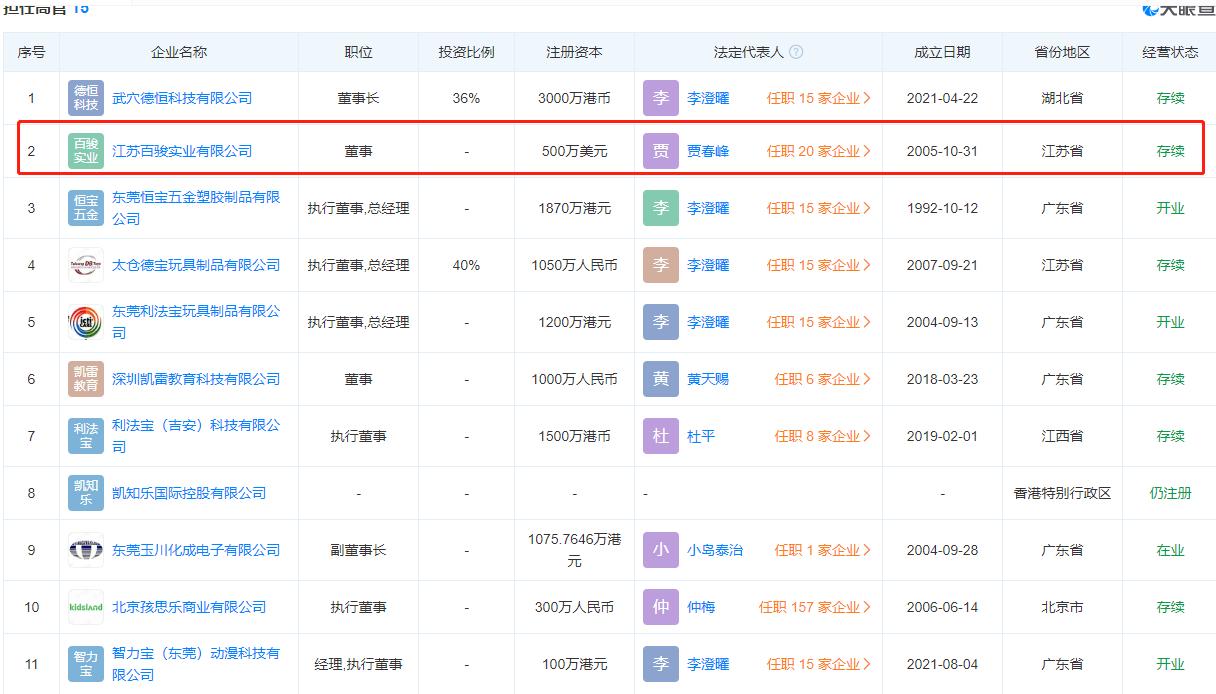Click the 凯雷教育 company logo icon
1216x694 pixels.
pyautogui.click(x=86, y=379)
